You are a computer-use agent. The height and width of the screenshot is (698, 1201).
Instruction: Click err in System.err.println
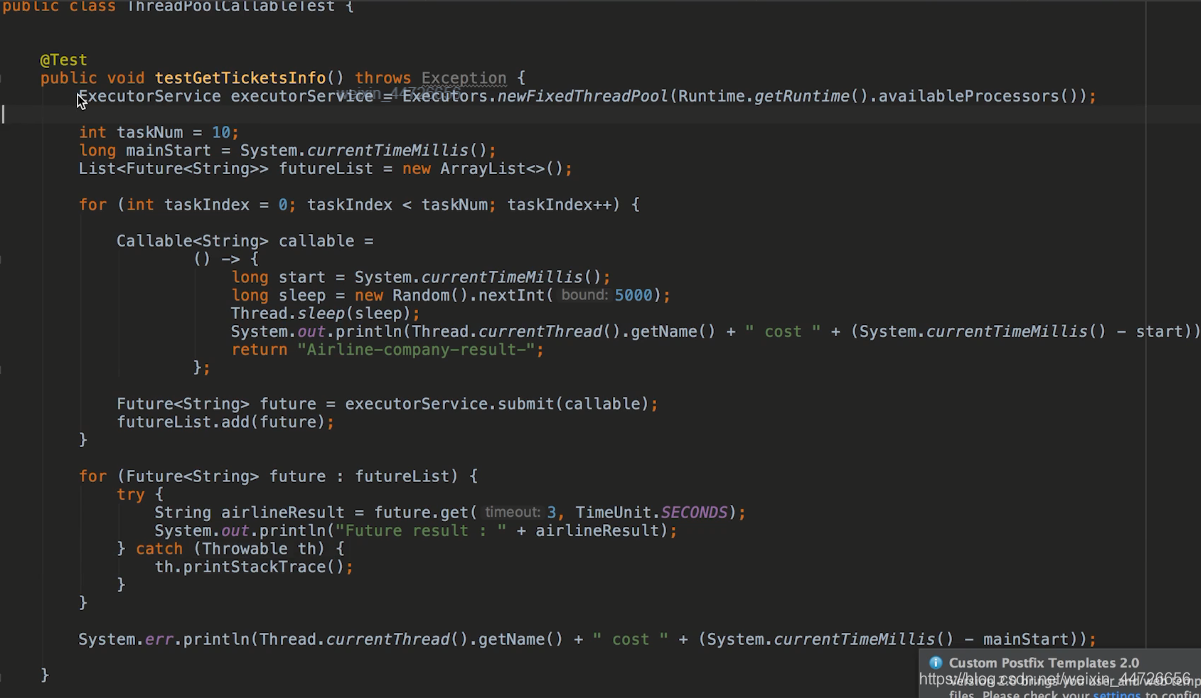pos(159,639)
